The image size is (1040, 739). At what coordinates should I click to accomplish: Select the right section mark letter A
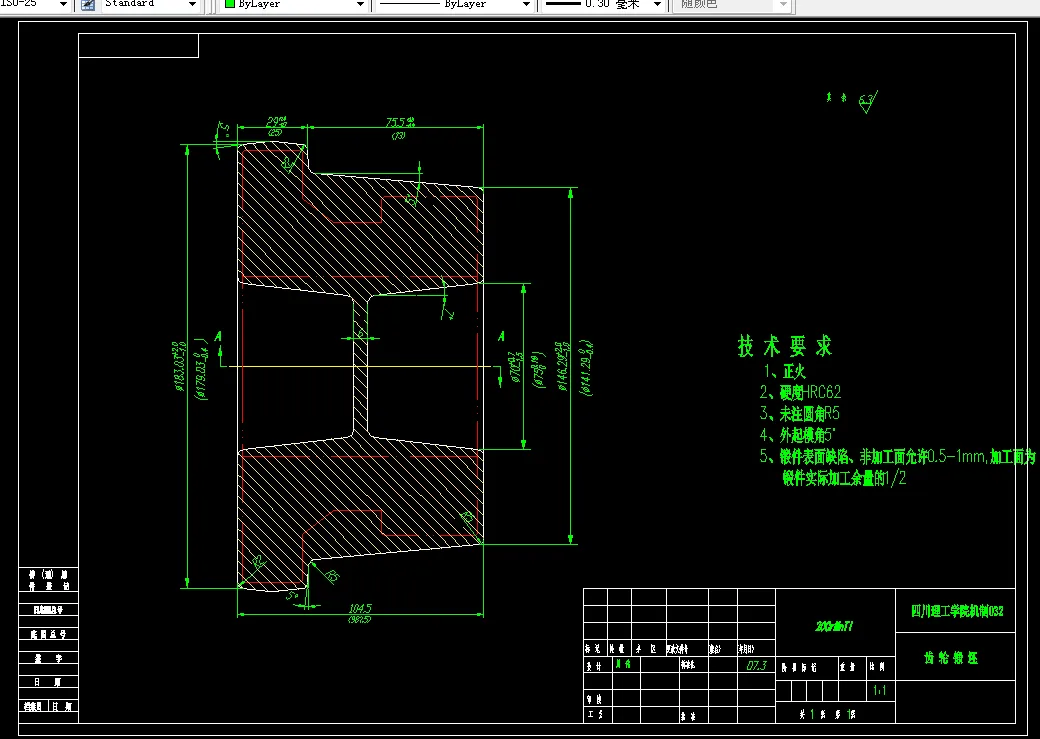tap(501, 337)
